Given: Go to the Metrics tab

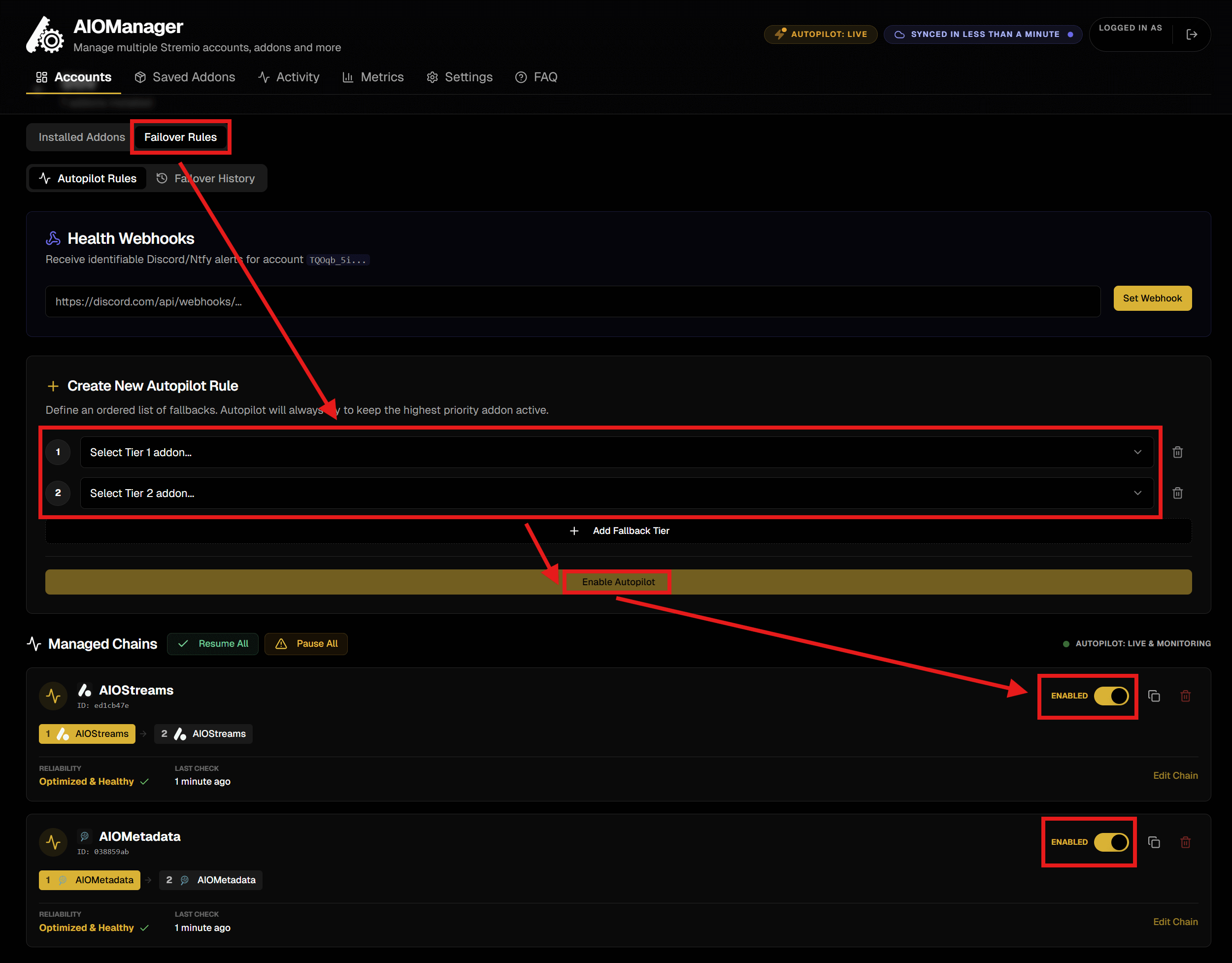Looking at the screenshot, I should pyautogui.click(x=373, y=77).
